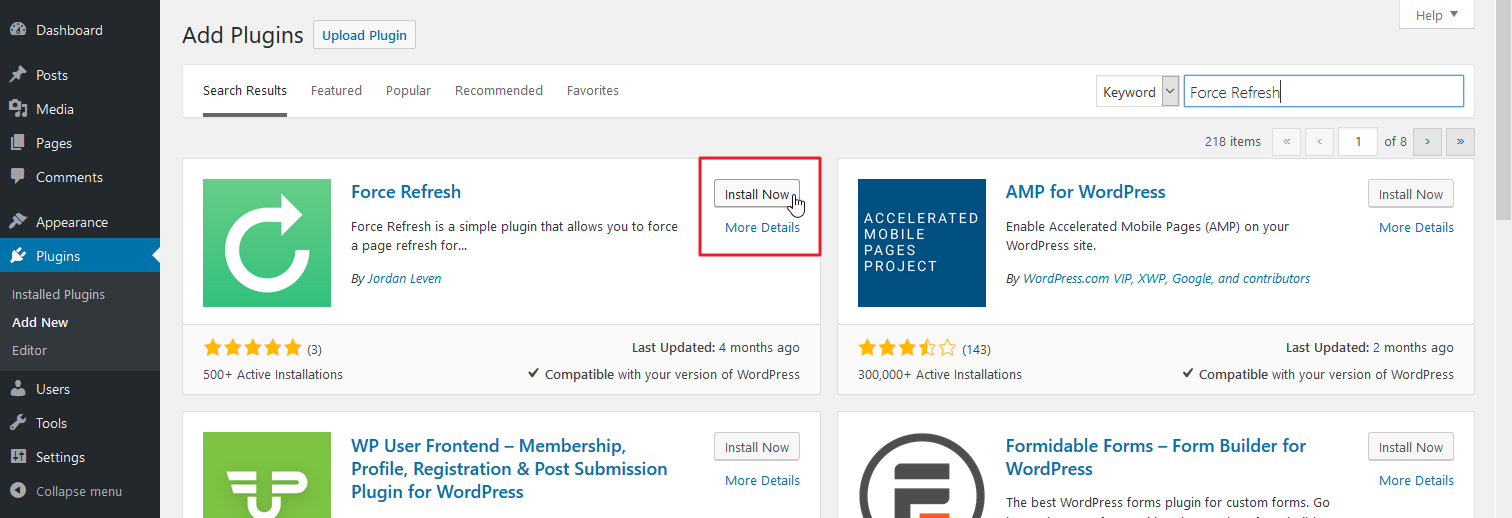View More Details for Force Refresh

pyautogui.click(x=762, y=227)
